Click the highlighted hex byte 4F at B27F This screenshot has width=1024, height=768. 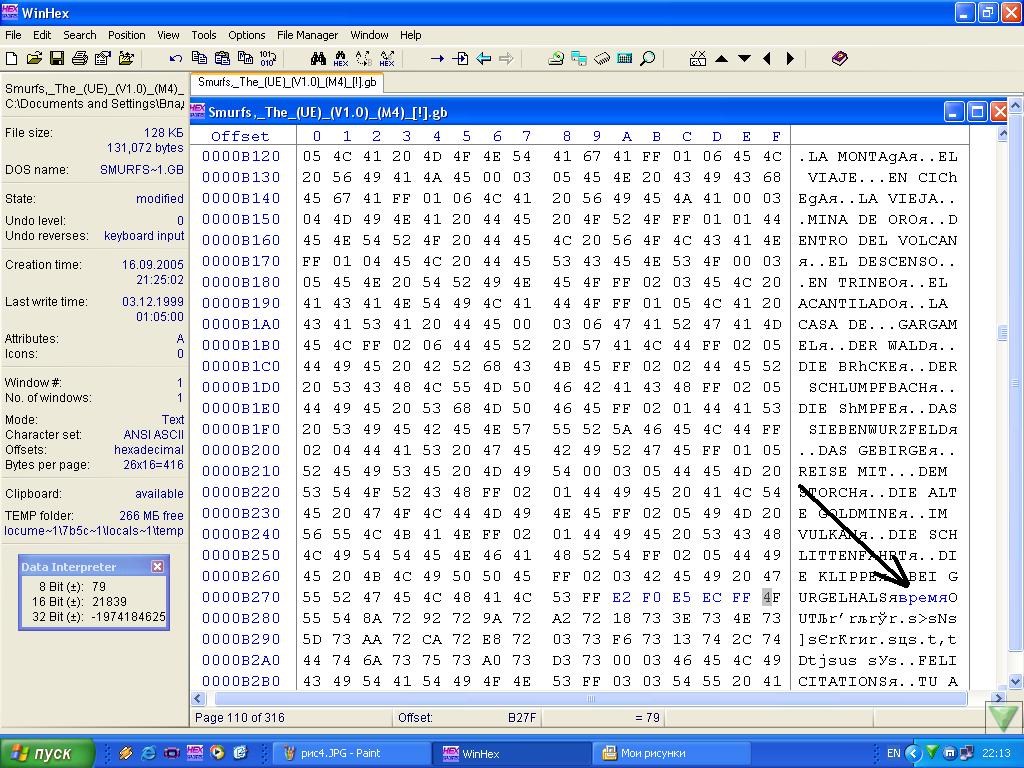[771, 597]
